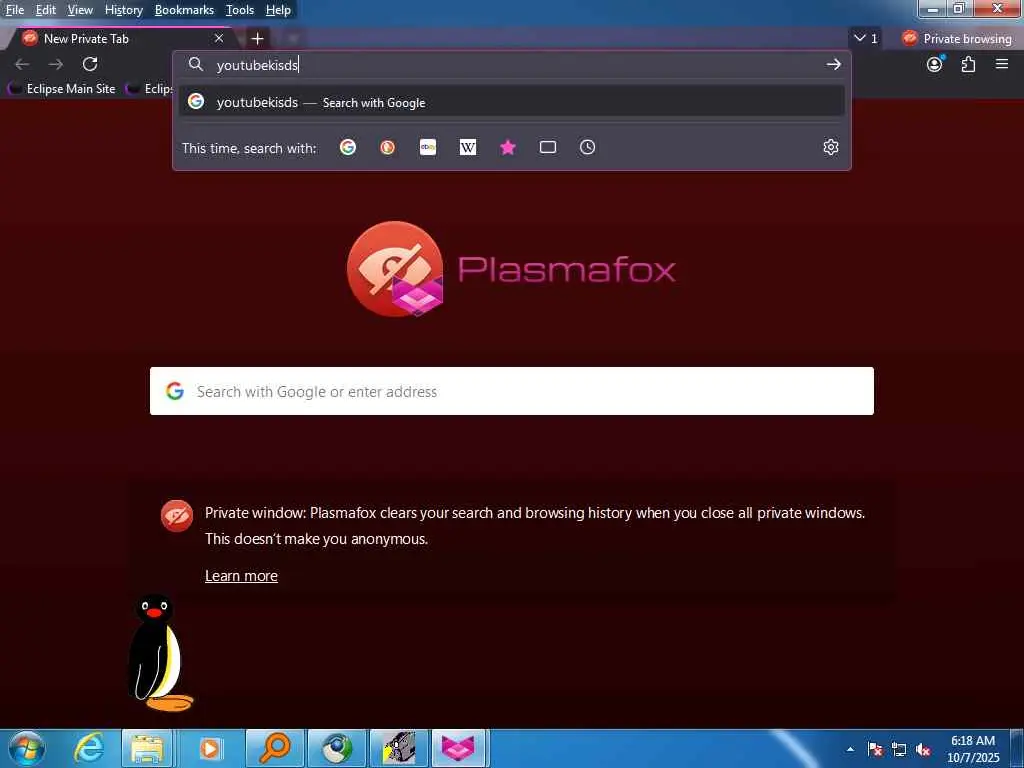Click the go arrow in address bar
1024x768 pixels.
tap(833, 64)
